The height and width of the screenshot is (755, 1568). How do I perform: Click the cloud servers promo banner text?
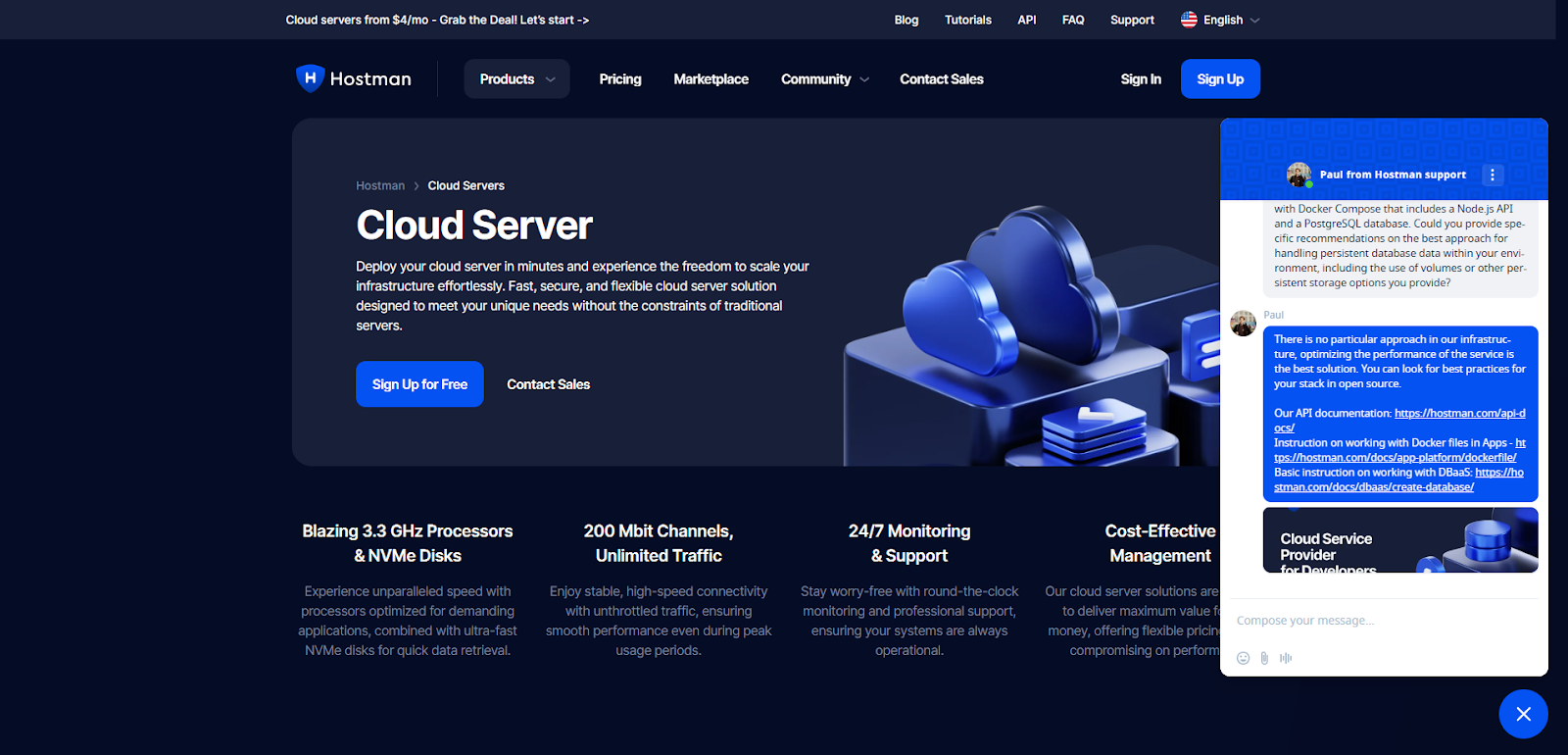point(437,20)
